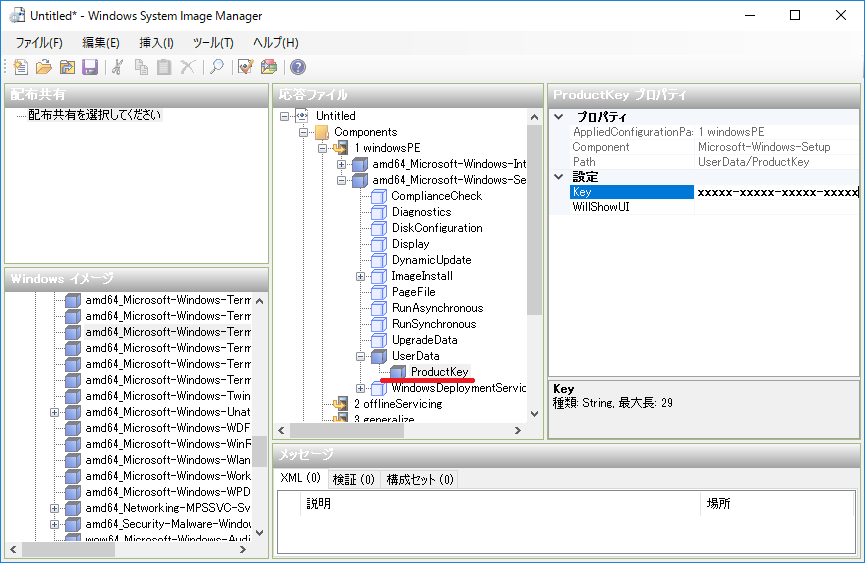Click the 1 windowsPE pass icon

tap(340, 148)
